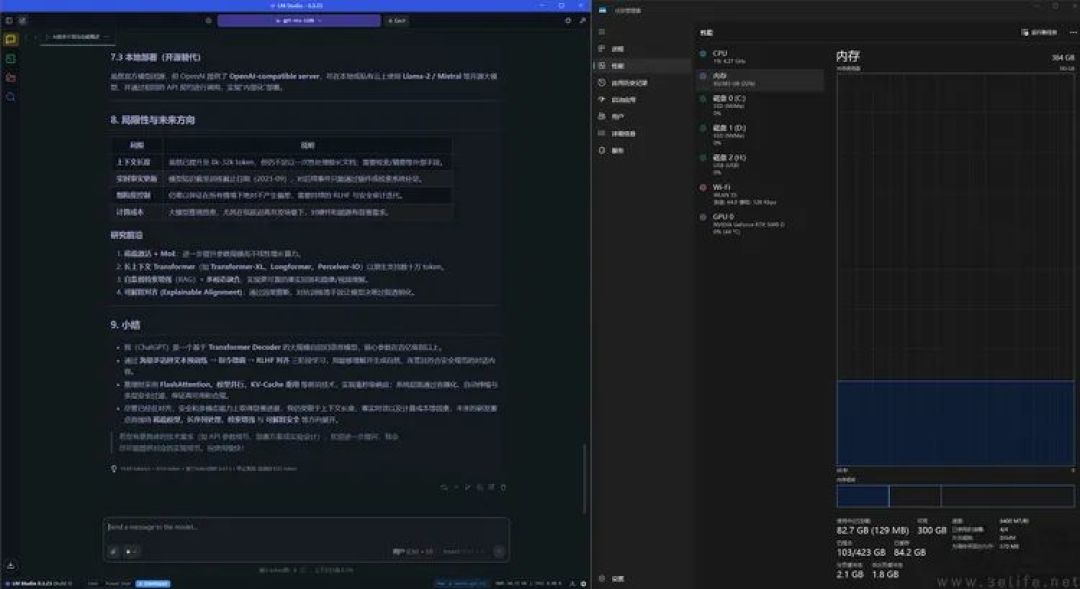Click the wrench icon at LM Studio top right
The width and height of the screenshot is (1080, 589).
(x=582, y=21)
